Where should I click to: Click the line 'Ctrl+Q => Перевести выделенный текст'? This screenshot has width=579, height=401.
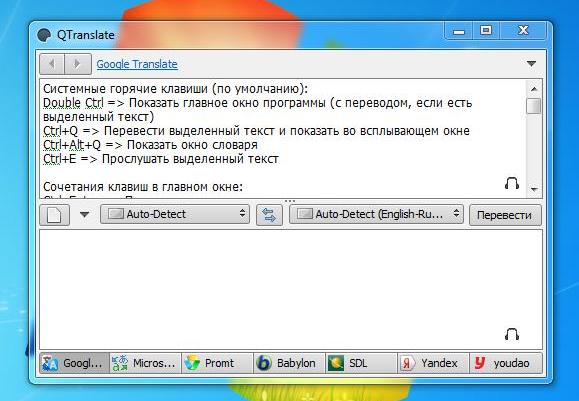[x=256, y=131]
